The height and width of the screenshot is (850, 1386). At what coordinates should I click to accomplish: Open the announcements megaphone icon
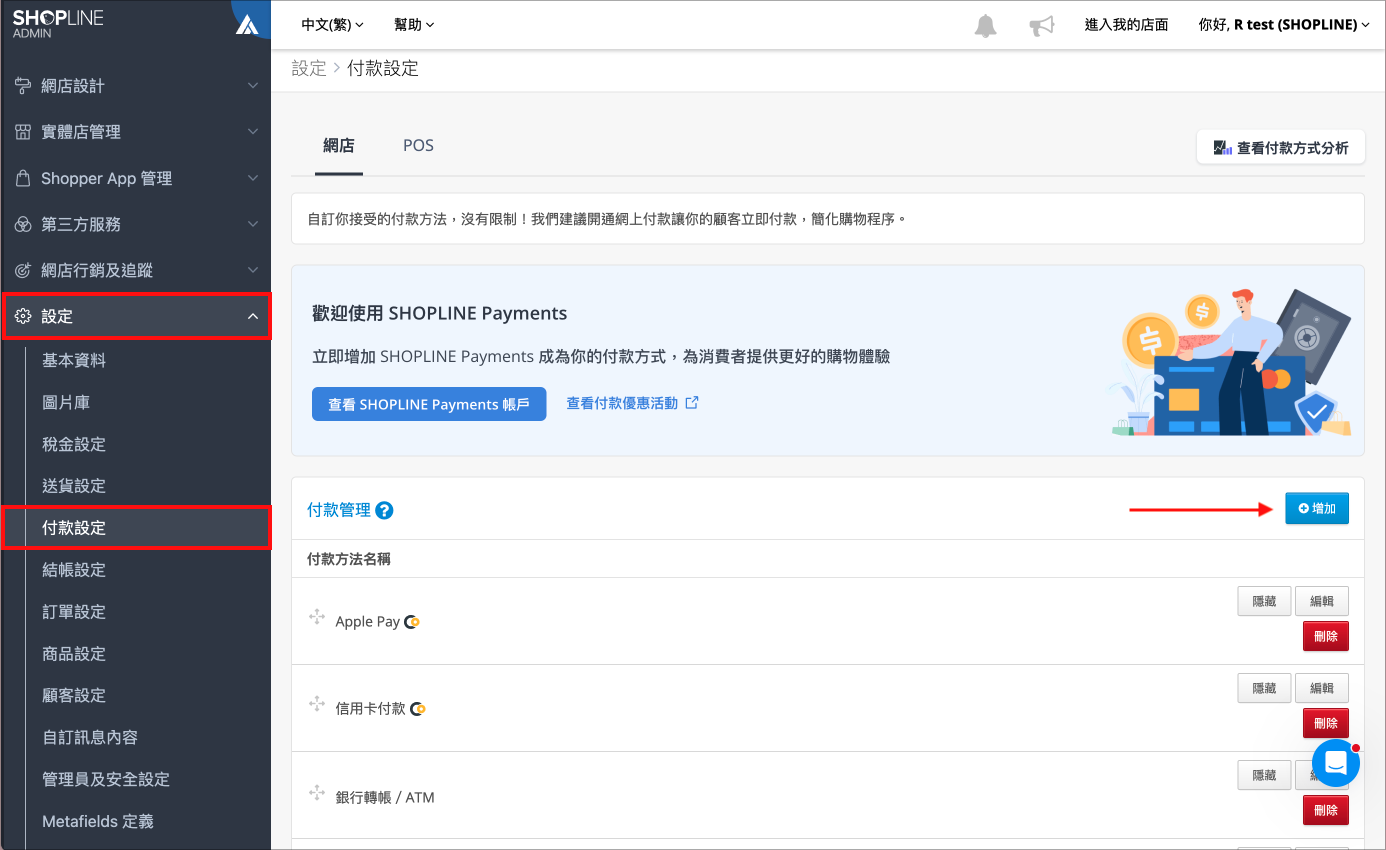tap(1042, 25)
